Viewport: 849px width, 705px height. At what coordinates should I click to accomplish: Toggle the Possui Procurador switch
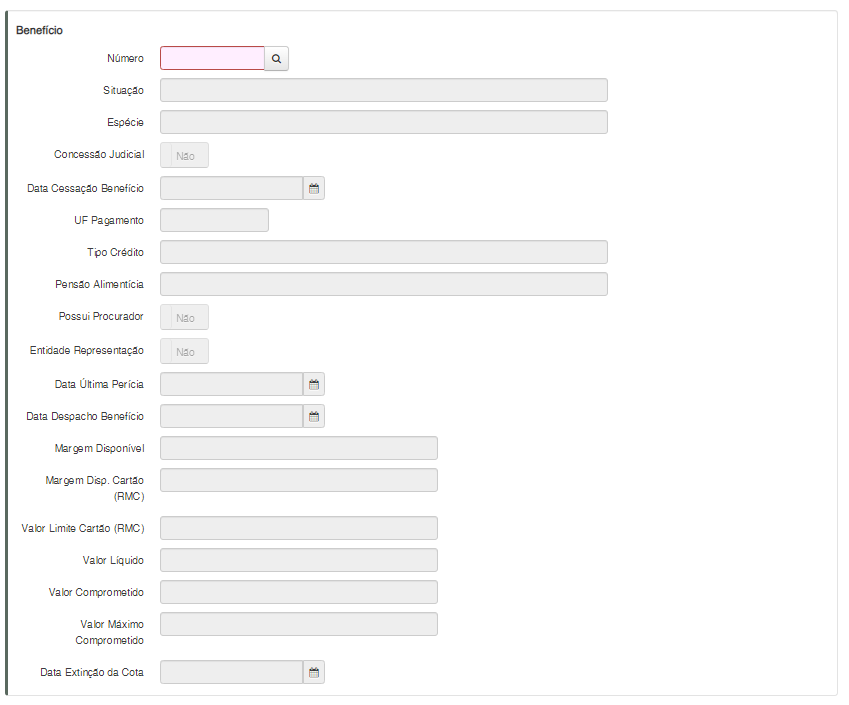click(x=185, y=318)
